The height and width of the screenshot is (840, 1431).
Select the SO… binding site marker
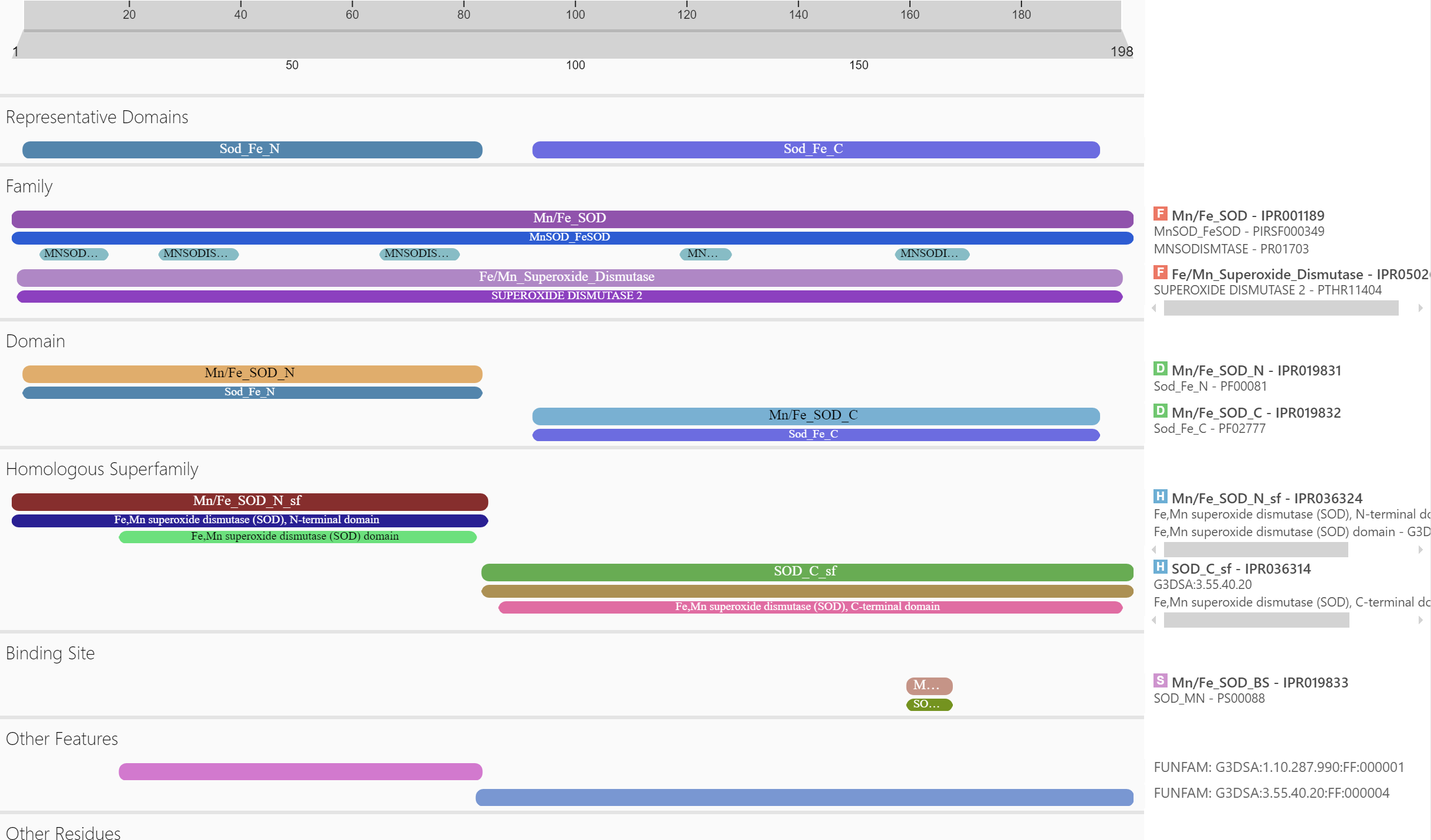click(929, 704)
